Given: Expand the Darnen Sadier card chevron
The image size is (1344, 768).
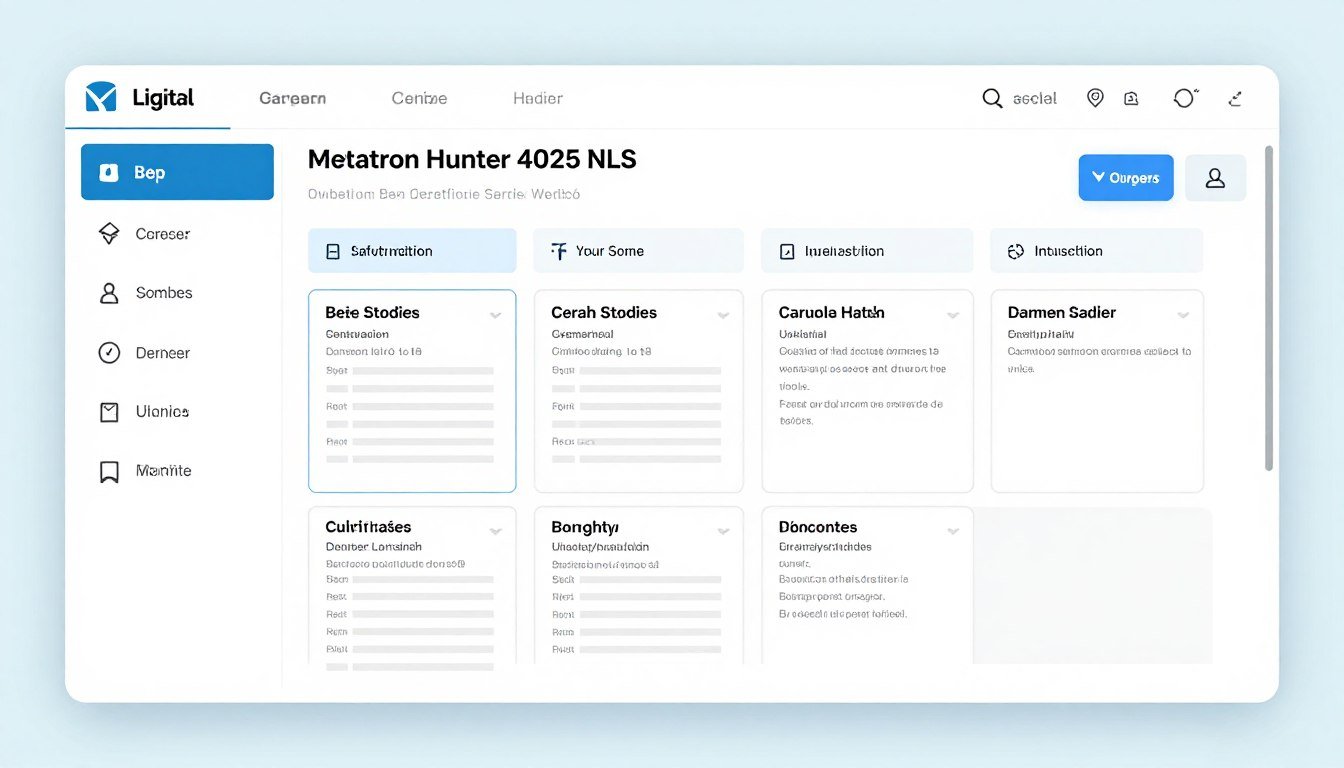Looking at the screenshot, I should [1183, 315].
